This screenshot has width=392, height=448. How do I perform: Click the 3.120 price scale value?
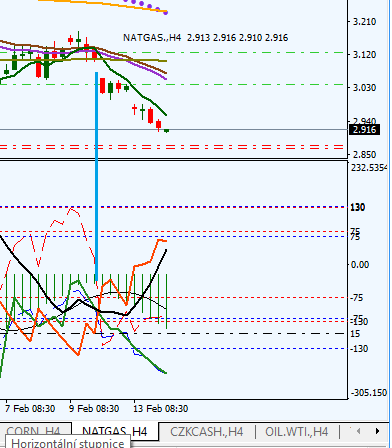(364, 54)
